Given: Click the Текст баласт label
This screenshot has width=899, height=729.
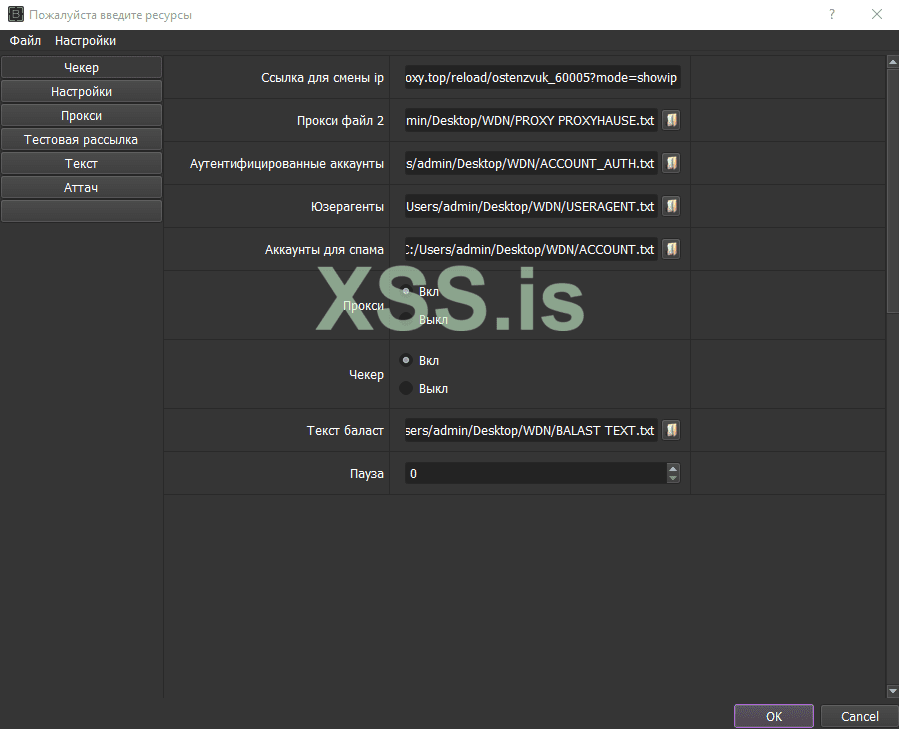Looking at the screenshot, I should point(345,430).
